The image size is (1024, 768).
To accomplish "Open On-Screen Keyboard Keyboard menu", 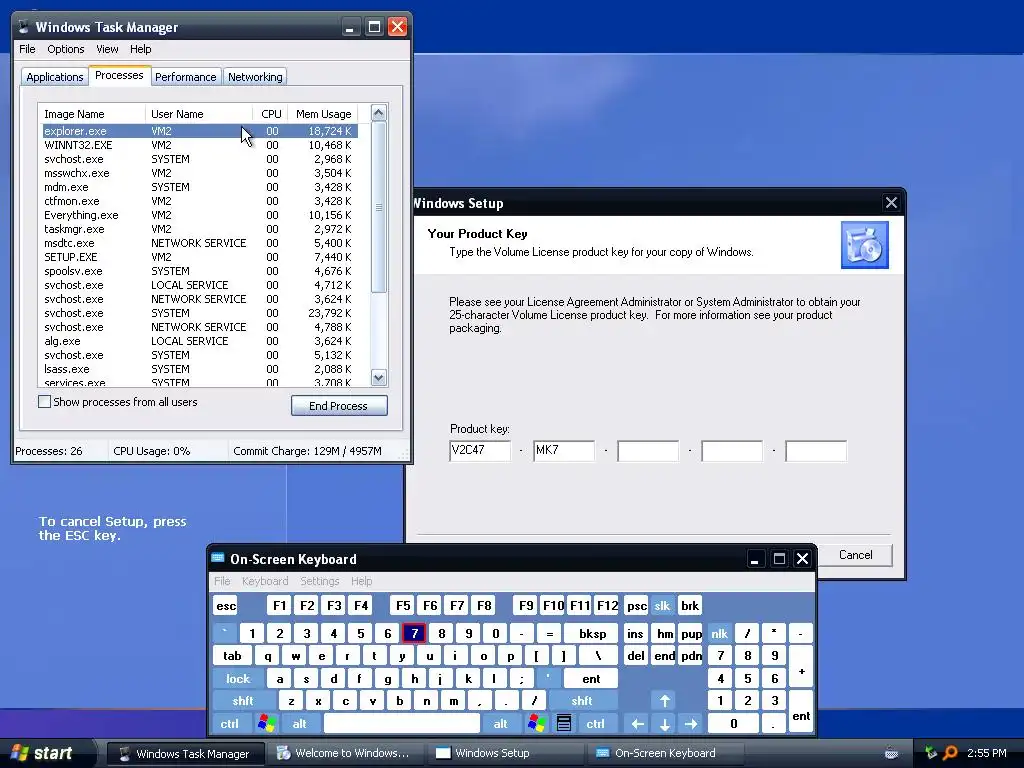I will click(x=265, y=581).
